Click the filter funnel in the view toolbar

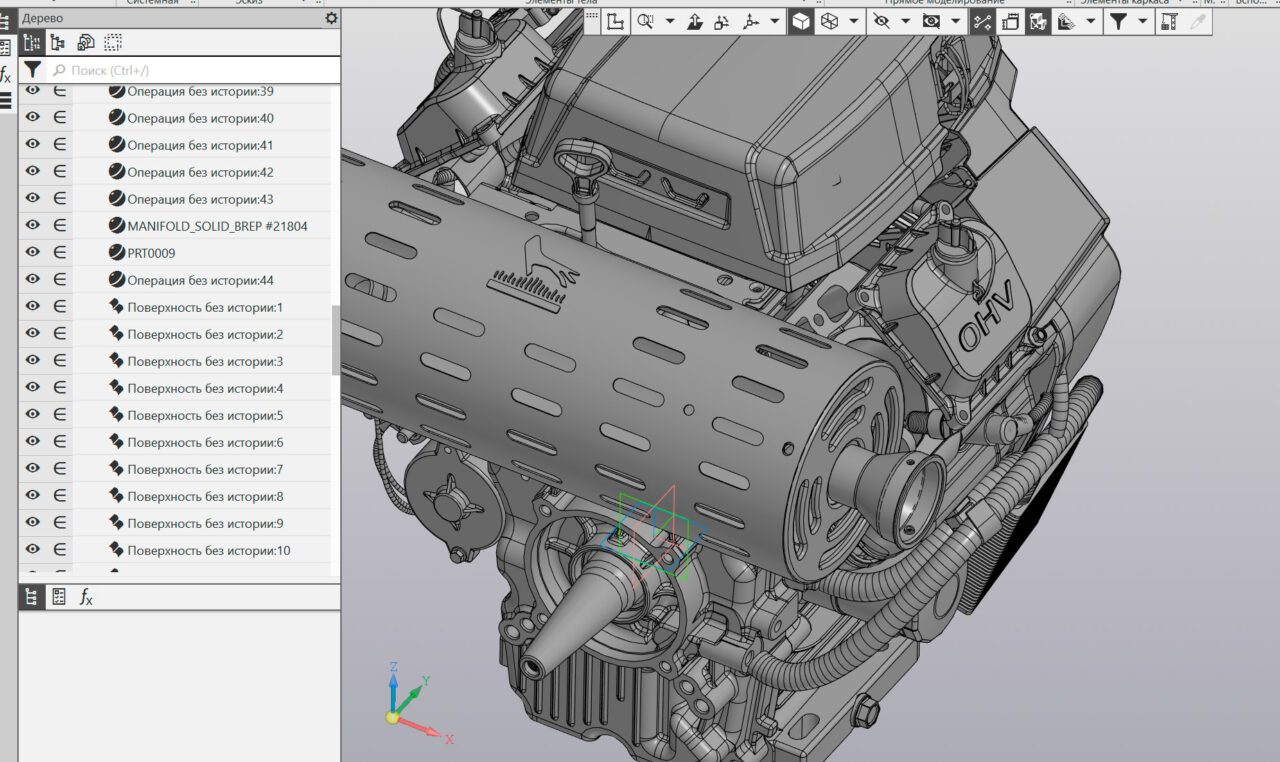(1119, 21)
